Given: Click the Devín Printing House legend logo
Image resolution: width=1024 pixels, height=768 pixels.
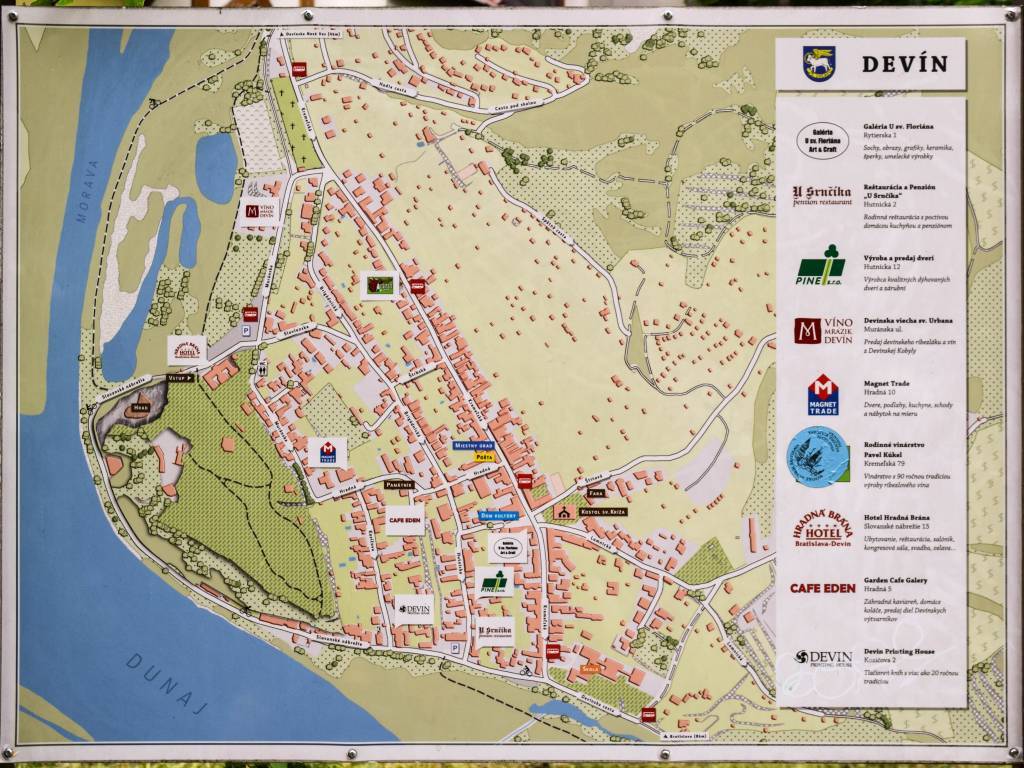Looking at the screenshot, I should [822, 657].
